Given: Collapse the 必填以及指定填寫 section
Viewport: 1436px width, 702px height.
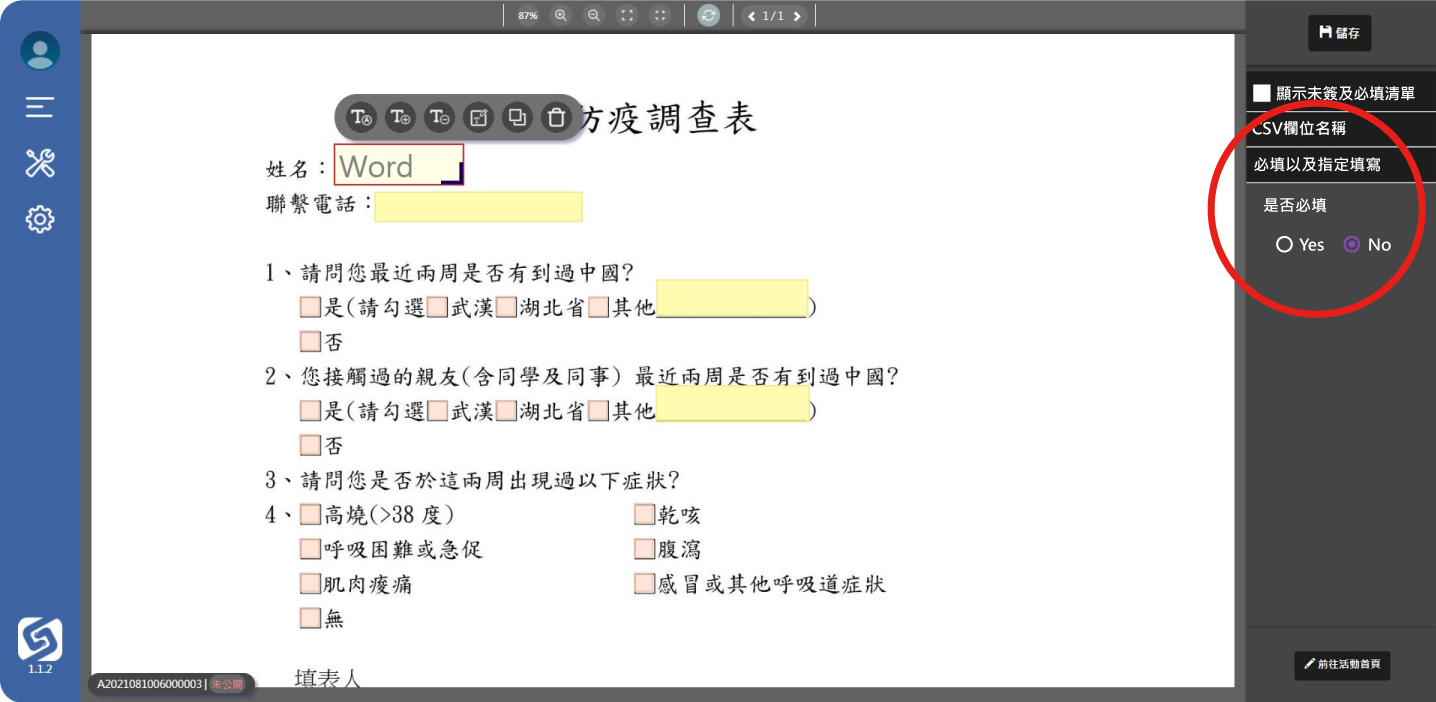Looking at the screenshot, I should click(1340, 164).
